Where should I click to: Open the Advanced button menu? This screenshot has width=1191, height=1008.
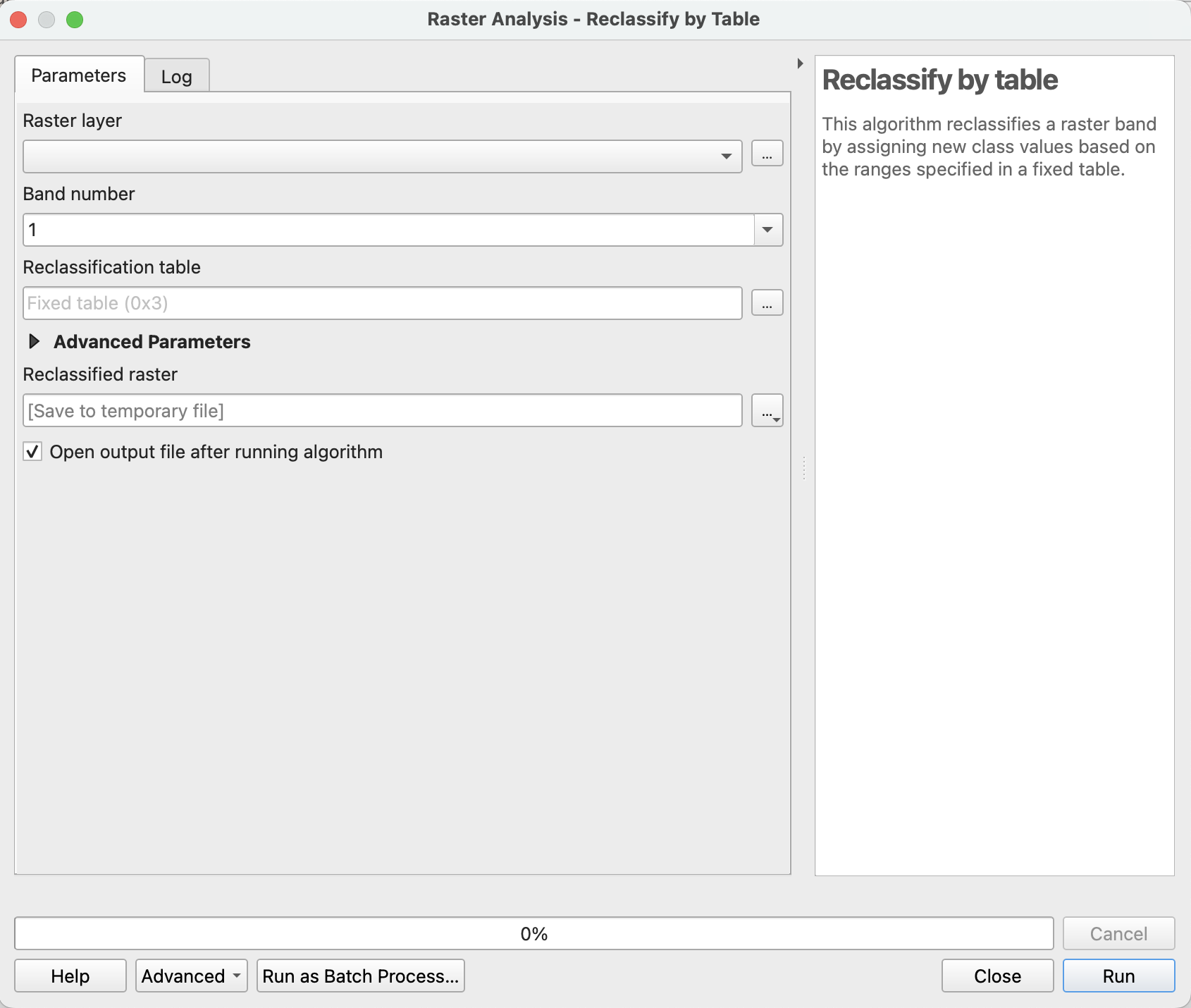pyautogui.click(x=191, y=976)
